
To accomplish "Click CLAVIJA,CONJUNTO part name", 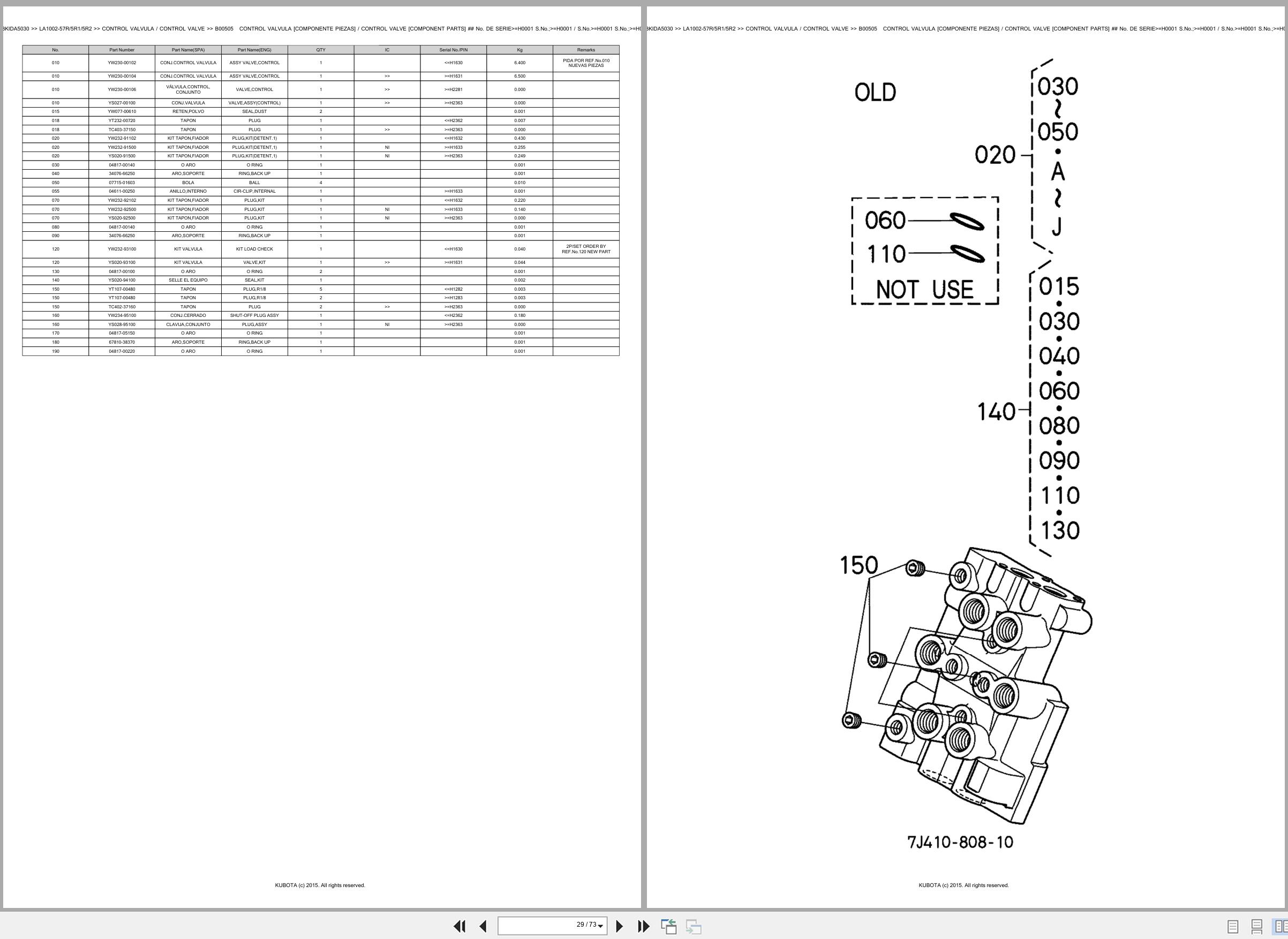I will 188,324.
